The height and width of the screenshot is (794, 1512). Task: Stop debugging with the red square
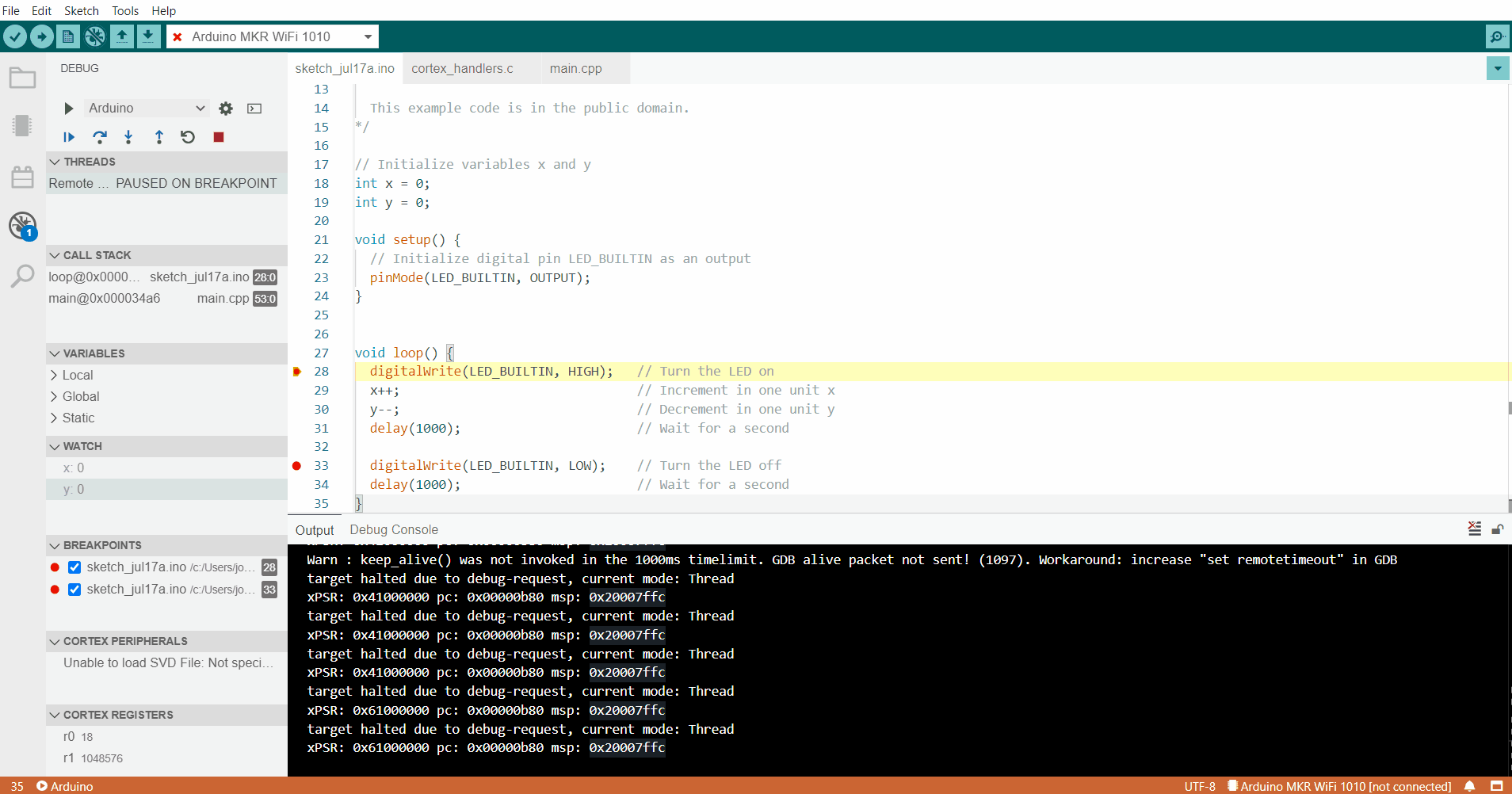point(218,136)
